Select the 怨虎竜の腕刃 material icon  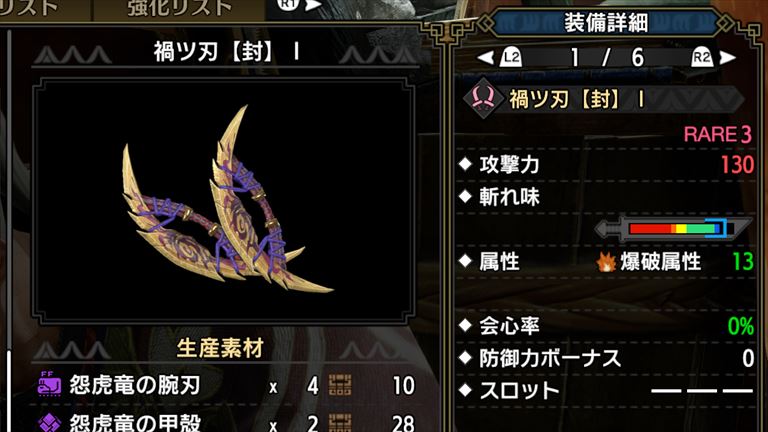point(49,384)
